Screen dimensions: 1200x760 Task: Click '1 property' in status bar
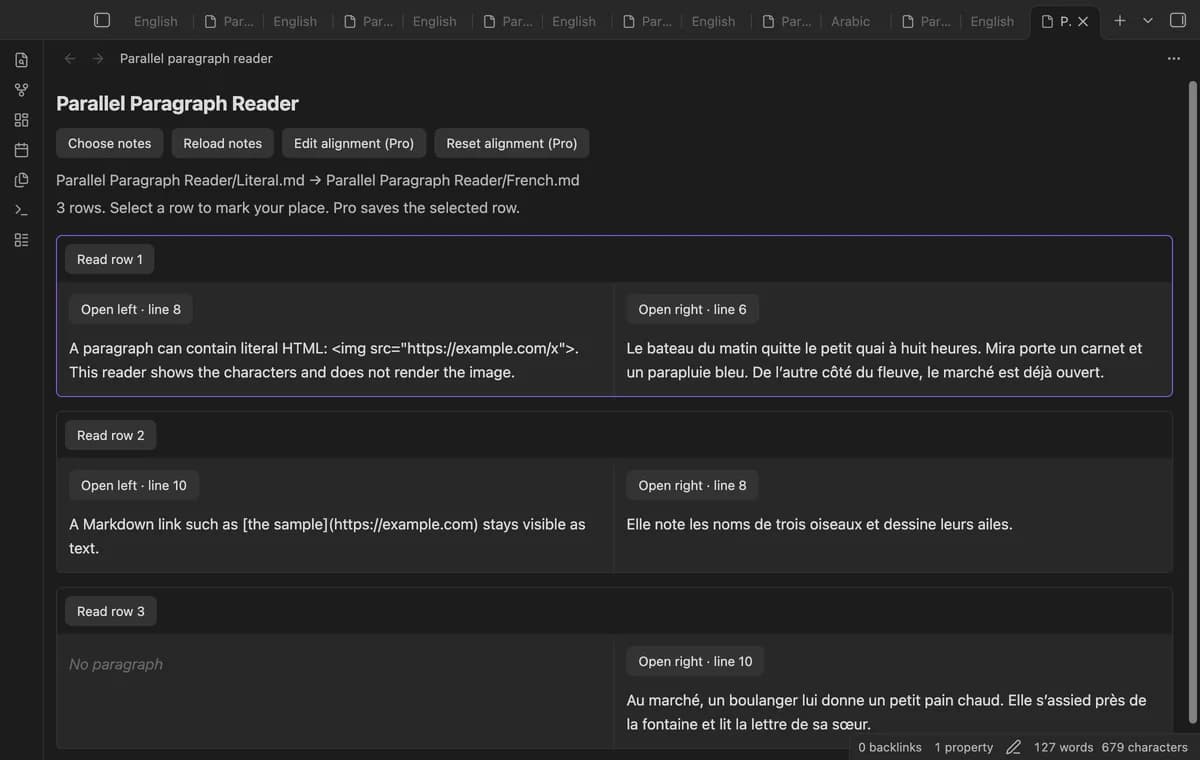tap(964, 747)
